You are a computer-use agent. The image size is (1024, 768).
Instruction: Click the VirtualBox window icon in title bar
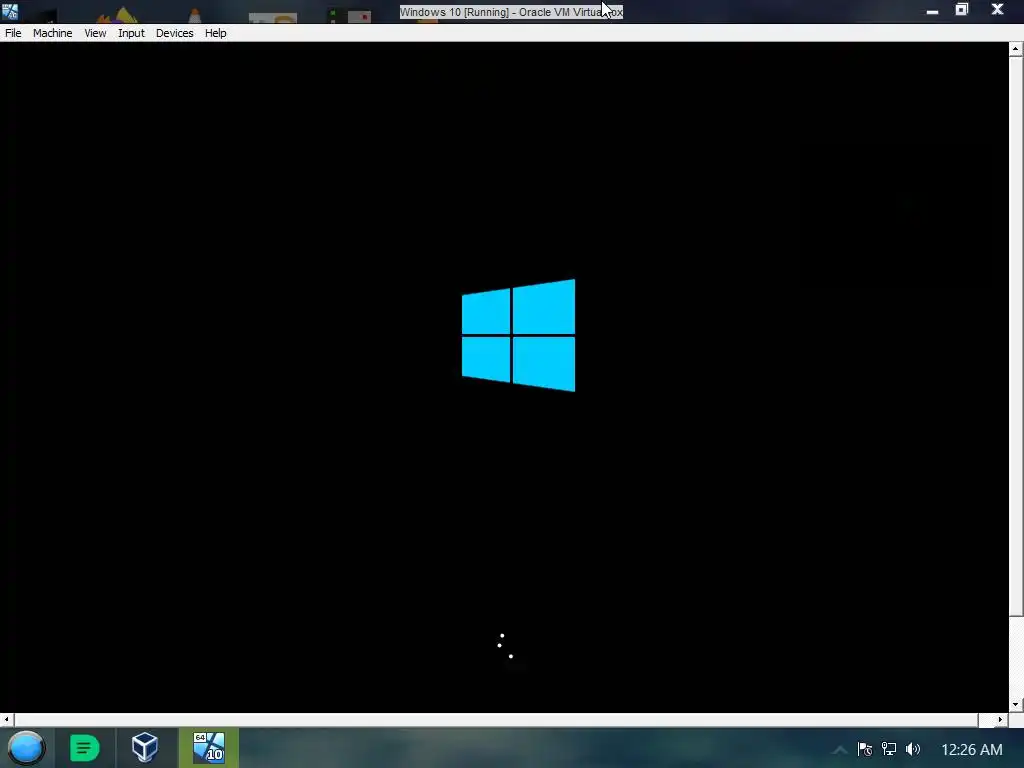(x=10, y=10)
